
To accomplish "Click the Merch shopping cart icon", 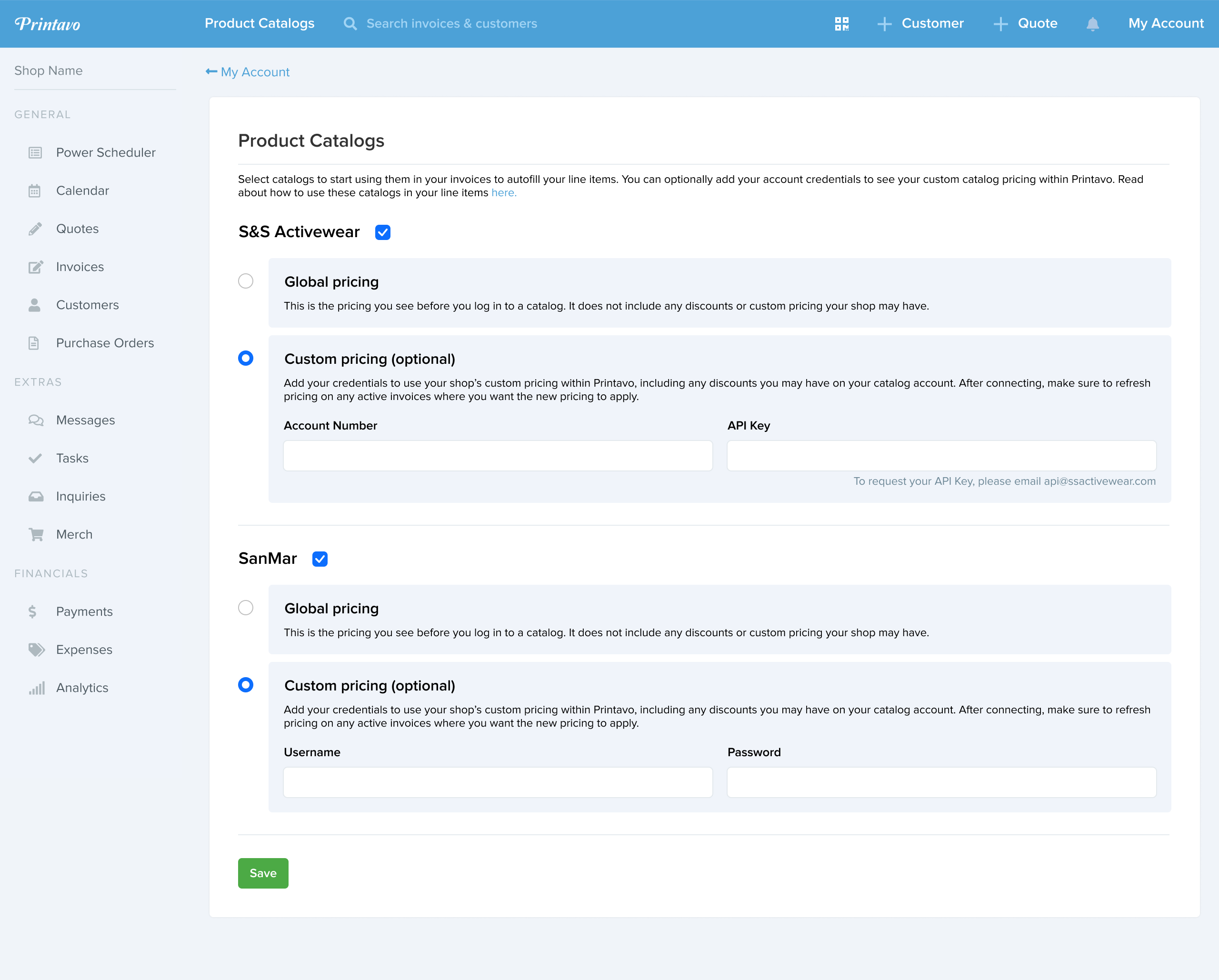I will pos(36,534).
